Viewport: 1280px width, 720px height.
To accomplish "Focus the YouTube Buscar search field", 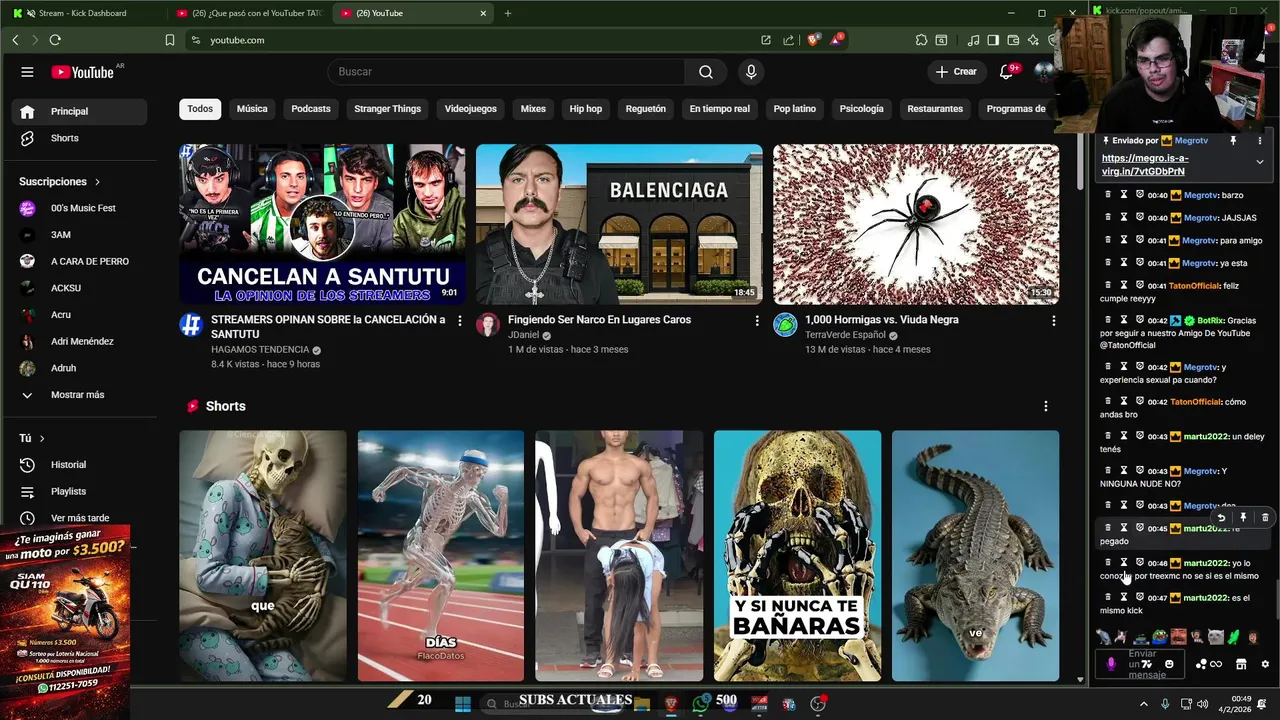I will coord(506,72).
